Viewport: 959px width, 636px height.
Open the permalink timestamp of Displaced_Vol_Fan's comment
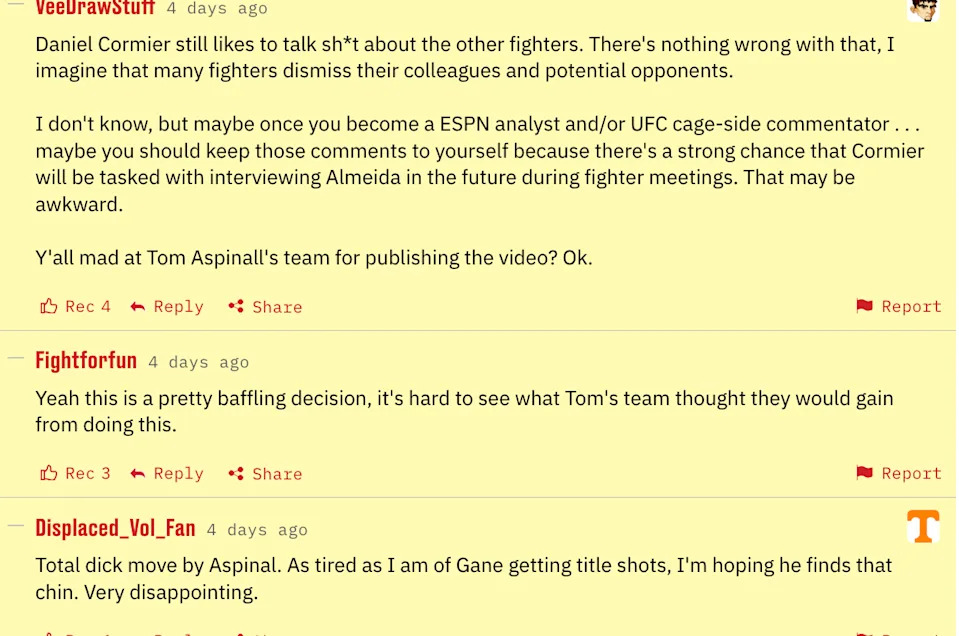(257, 529)
